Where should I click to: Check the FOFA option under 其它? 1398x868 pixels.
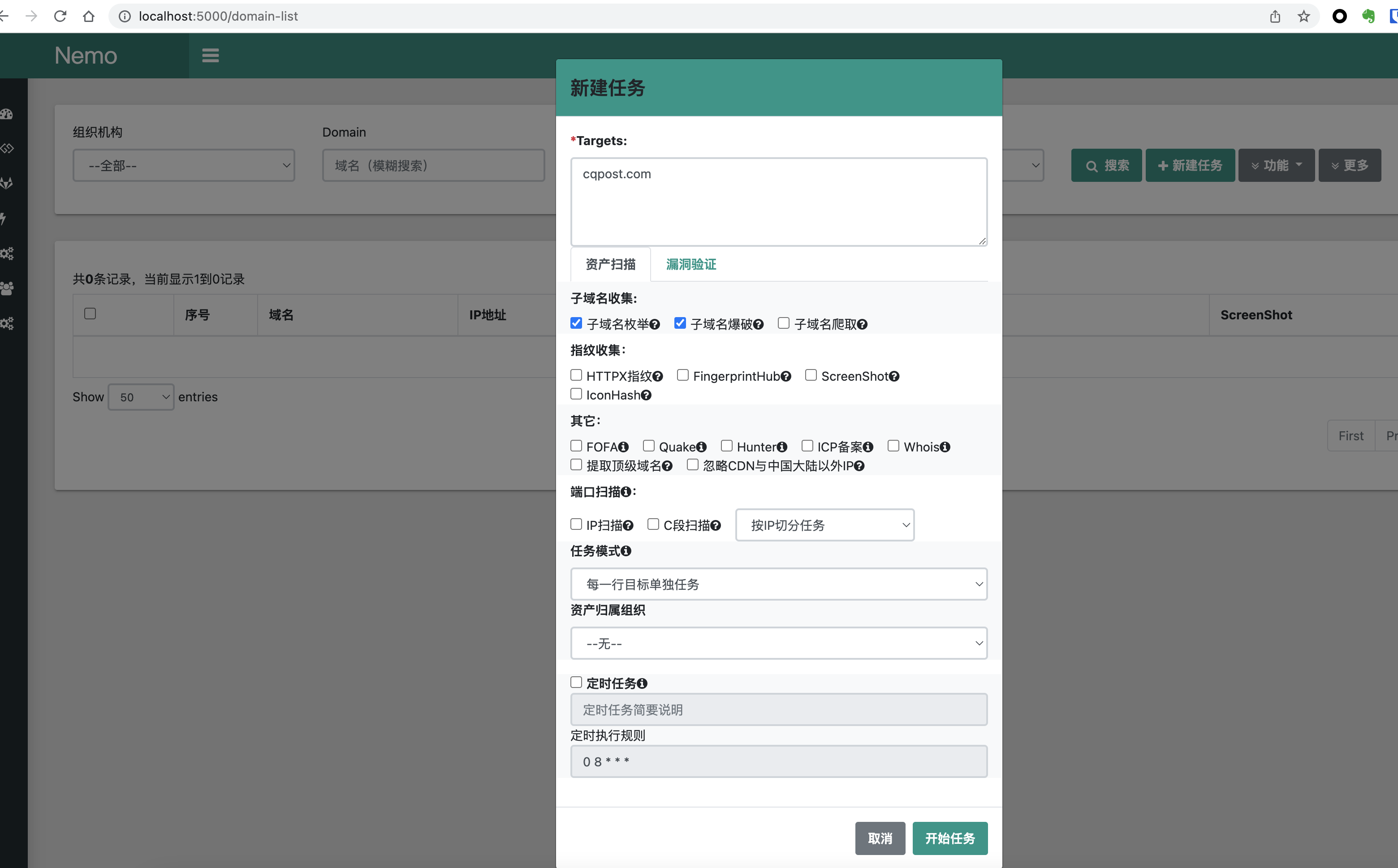point(576,446)
